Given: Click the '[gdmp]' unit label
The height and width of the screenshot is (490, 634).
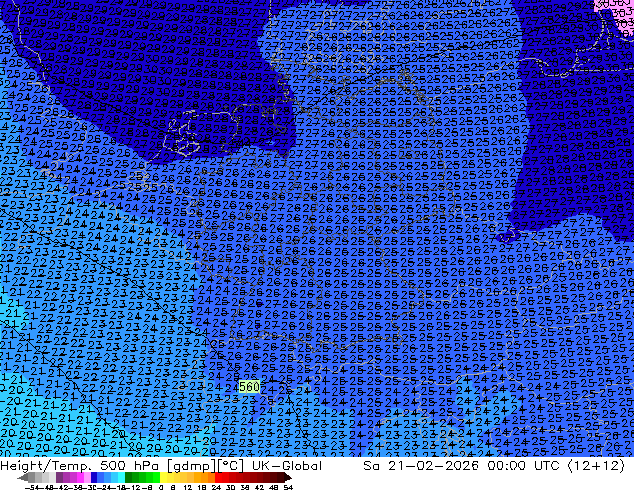Looking at the screenshot, I should [x=189, y=466].
